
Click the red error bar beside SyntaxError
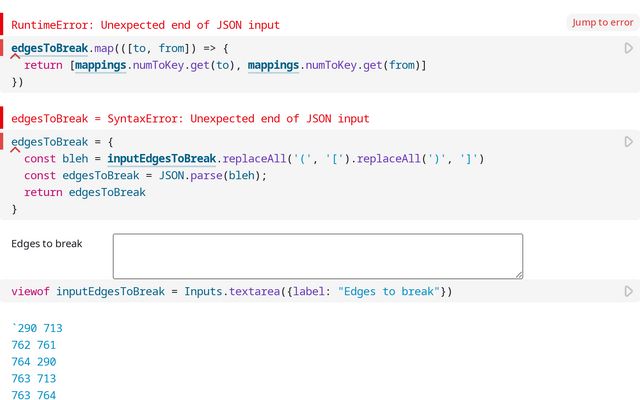click(2, 118)
